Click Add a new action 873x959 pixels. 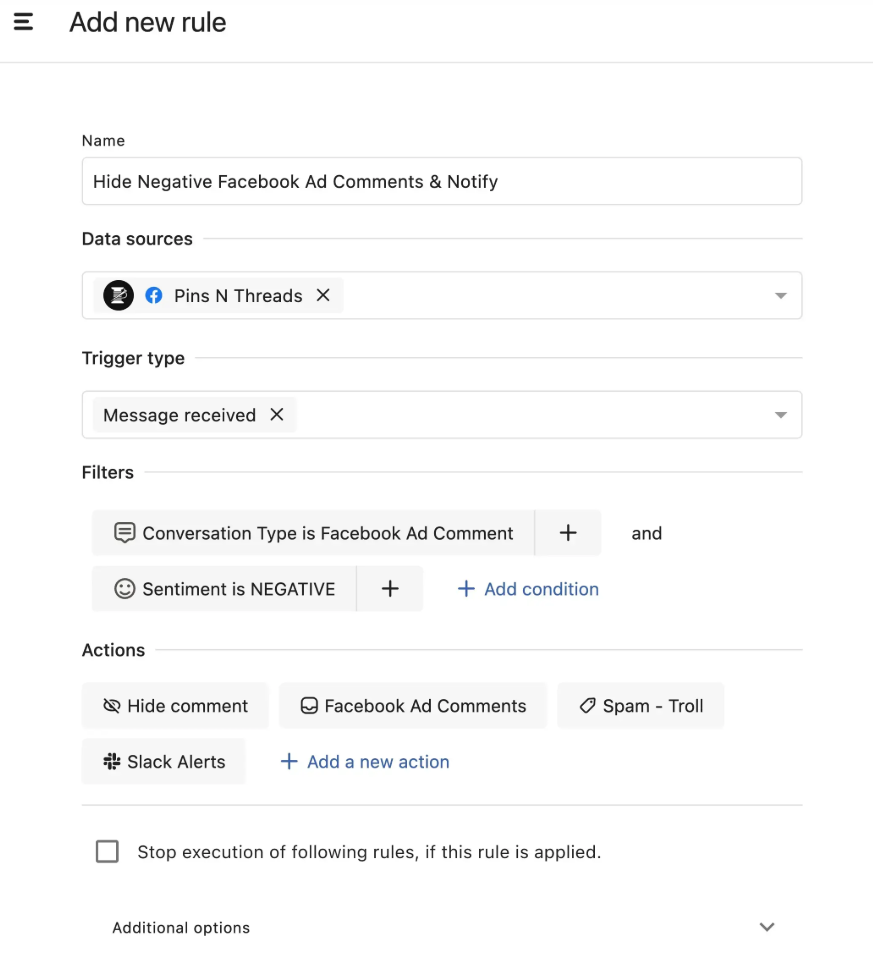tap(366, 761)
